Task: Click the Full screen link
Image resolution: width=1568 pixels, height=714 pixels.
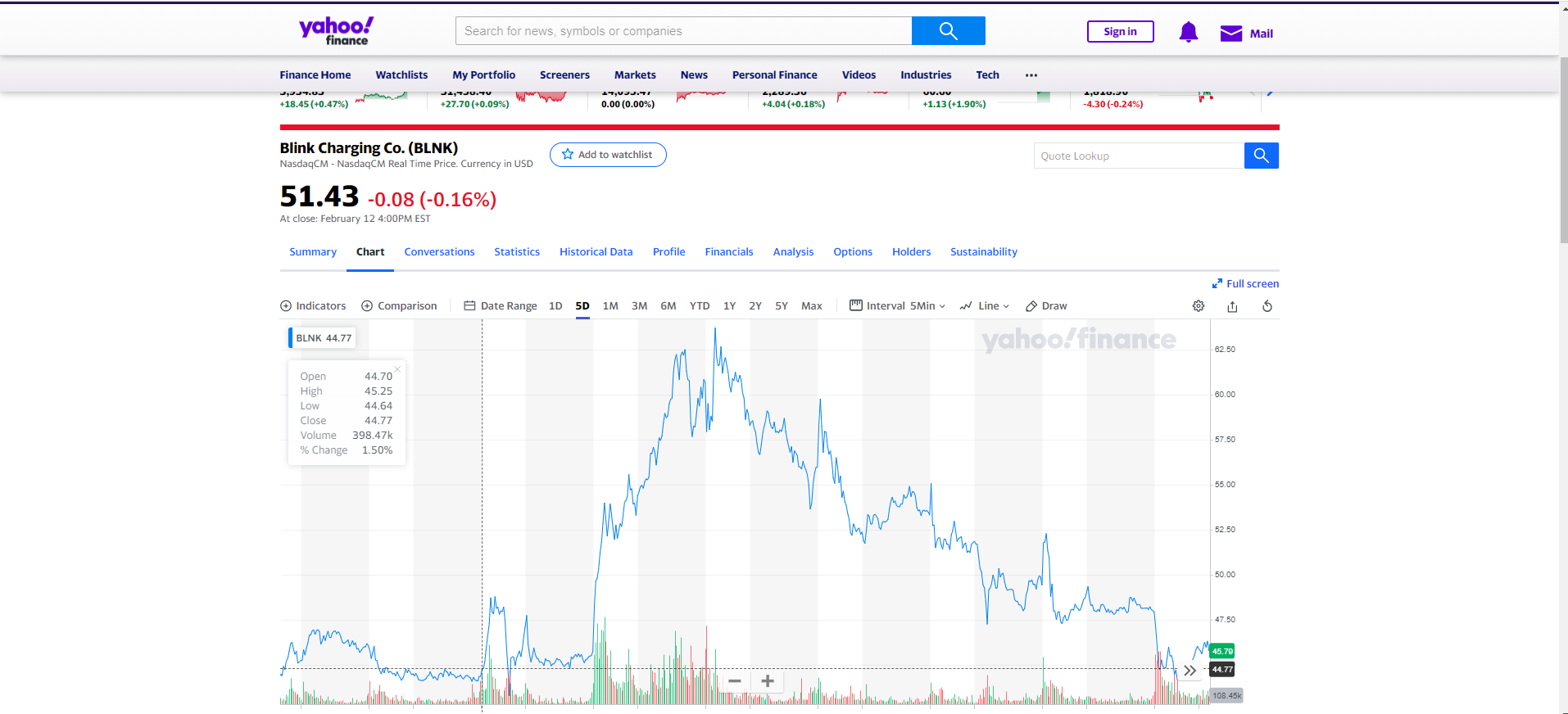Action: pyautogui.click(x=1245, y=283)
